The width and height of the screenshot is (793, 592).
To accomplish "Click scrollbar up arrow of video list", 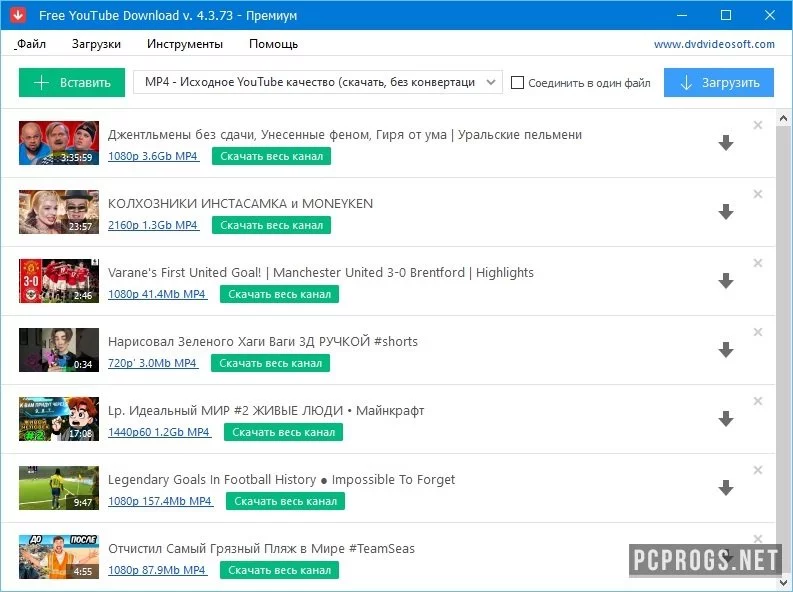I will (784, 119).
